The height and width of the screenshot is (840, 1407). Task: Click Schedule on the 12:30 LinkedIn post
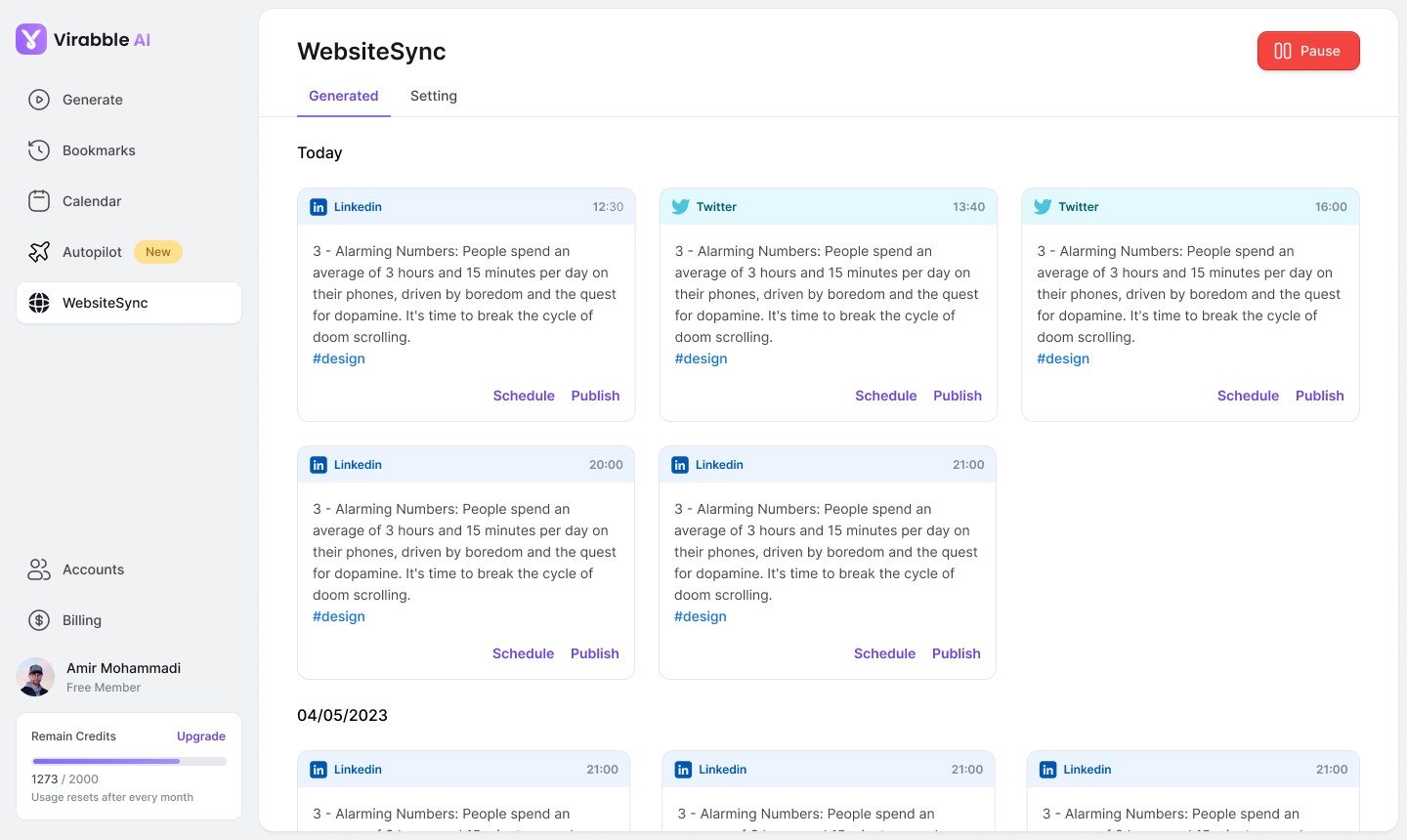coord(524,396)
